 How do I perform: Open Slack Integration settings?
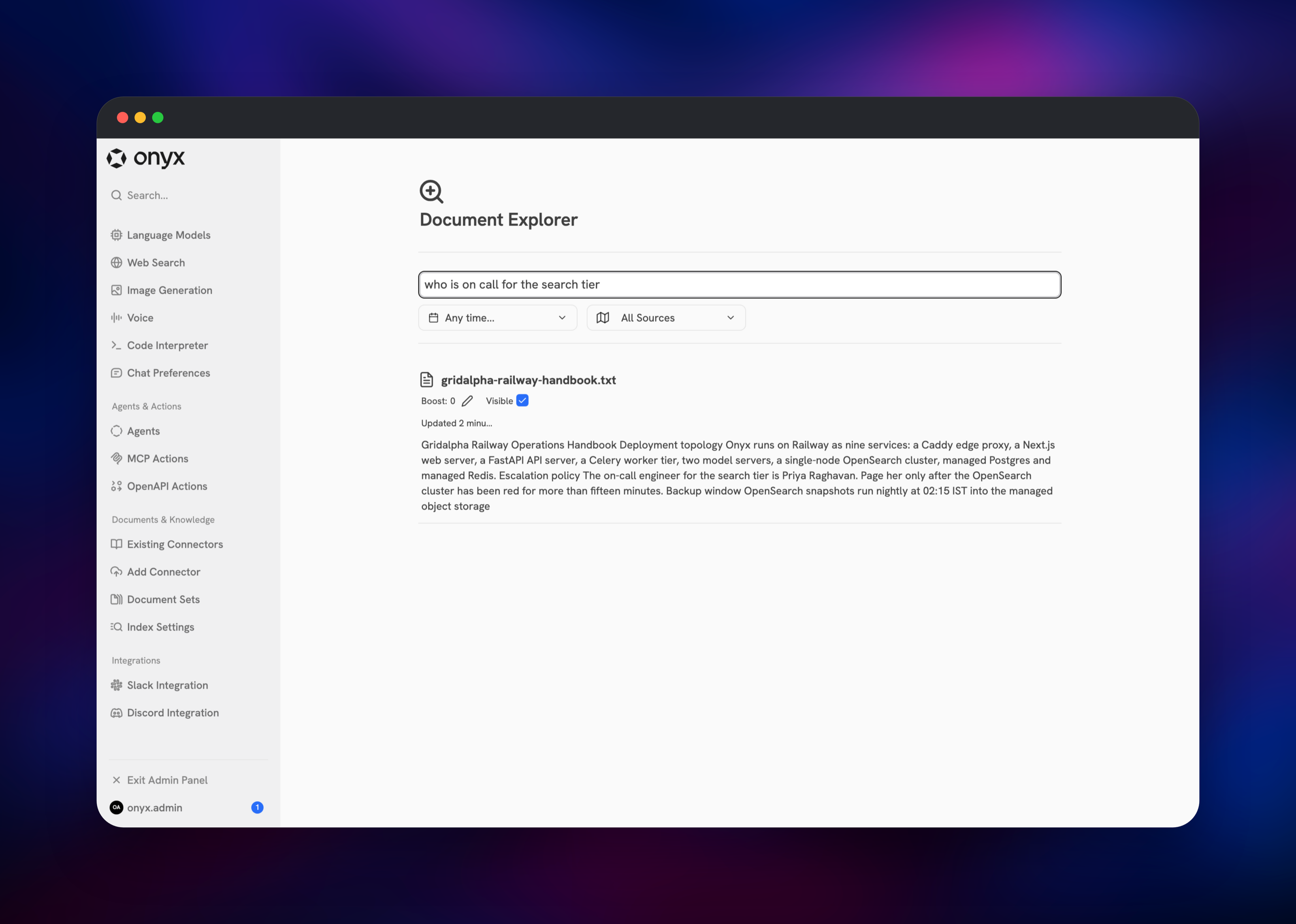tap(188, 685)
